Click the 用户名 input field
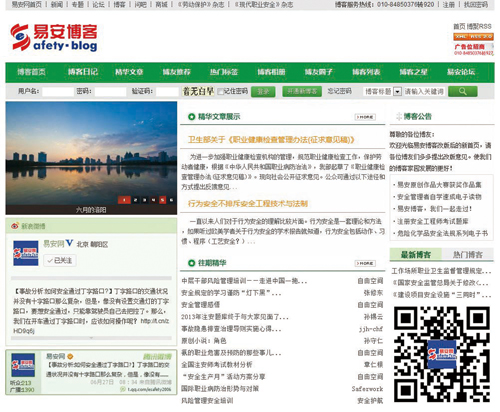 pyautogui.click(x=58, y=91)
